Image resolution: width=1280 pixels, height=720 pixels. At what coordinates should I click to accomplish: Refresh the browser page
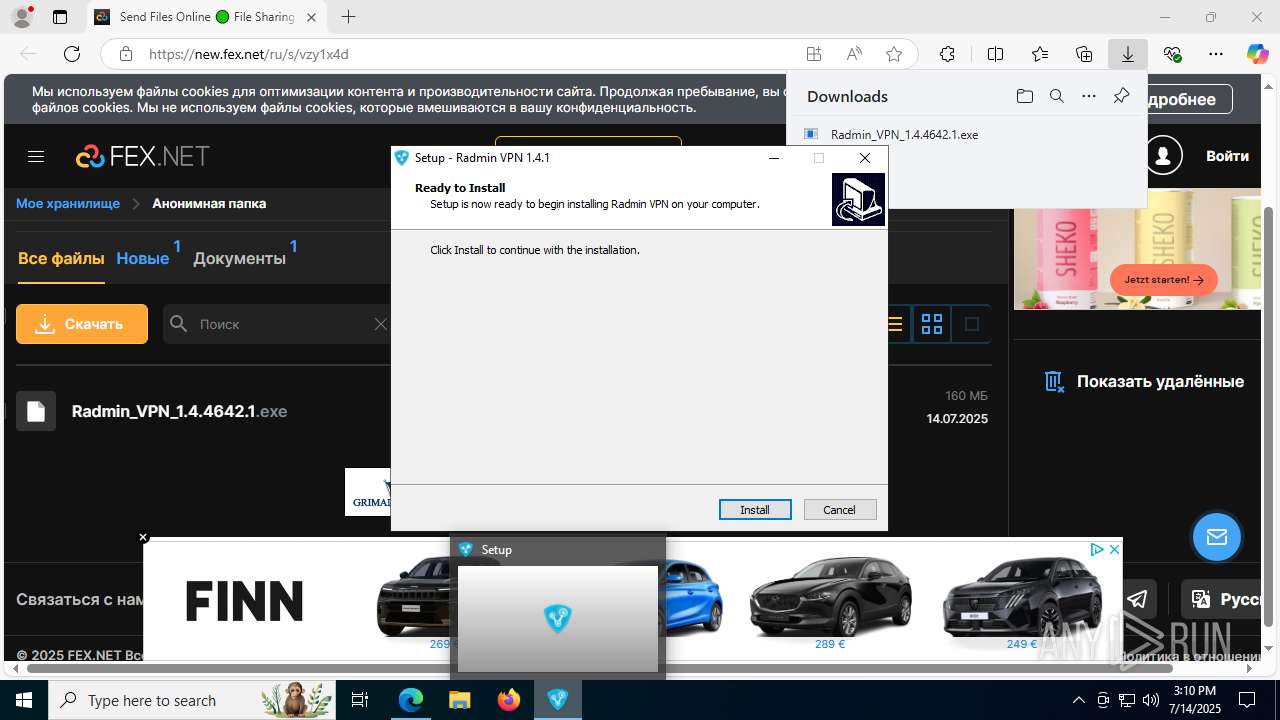[x=71, y=54]
